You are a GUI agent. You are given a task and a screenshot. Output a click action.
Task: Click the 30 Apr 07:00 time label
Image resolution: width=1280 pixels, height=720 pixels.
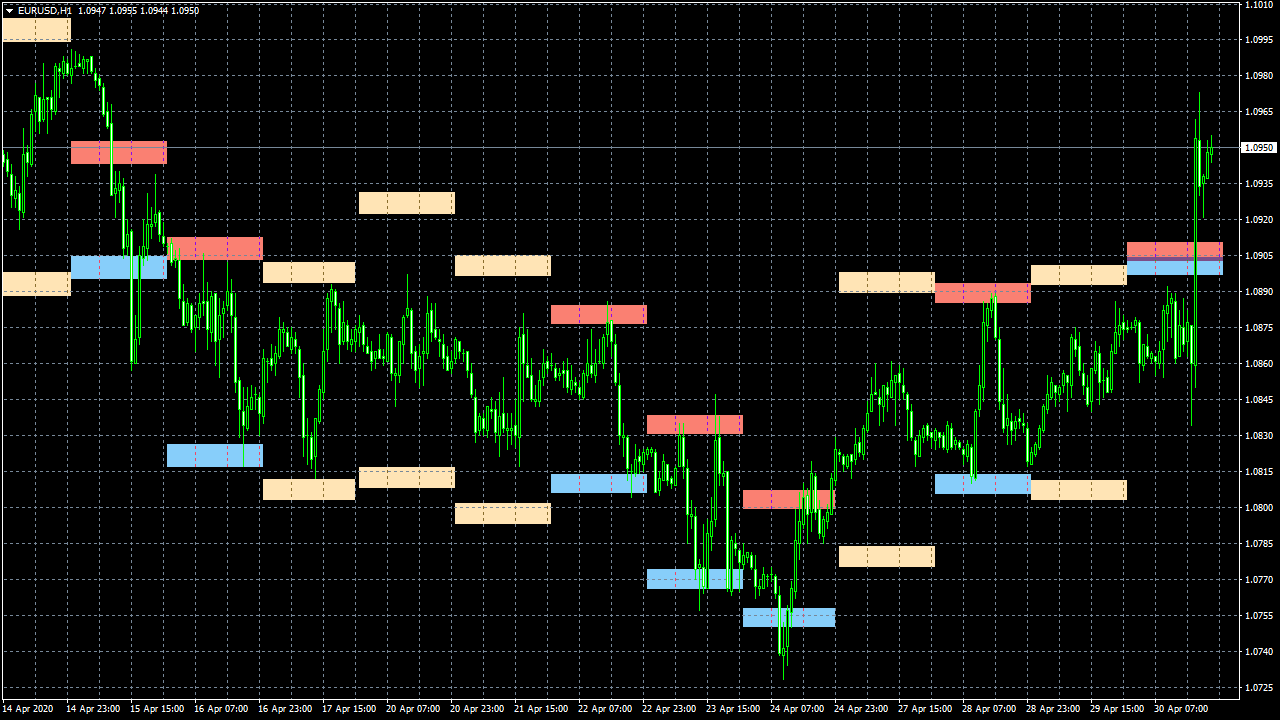click(1181, 709)
